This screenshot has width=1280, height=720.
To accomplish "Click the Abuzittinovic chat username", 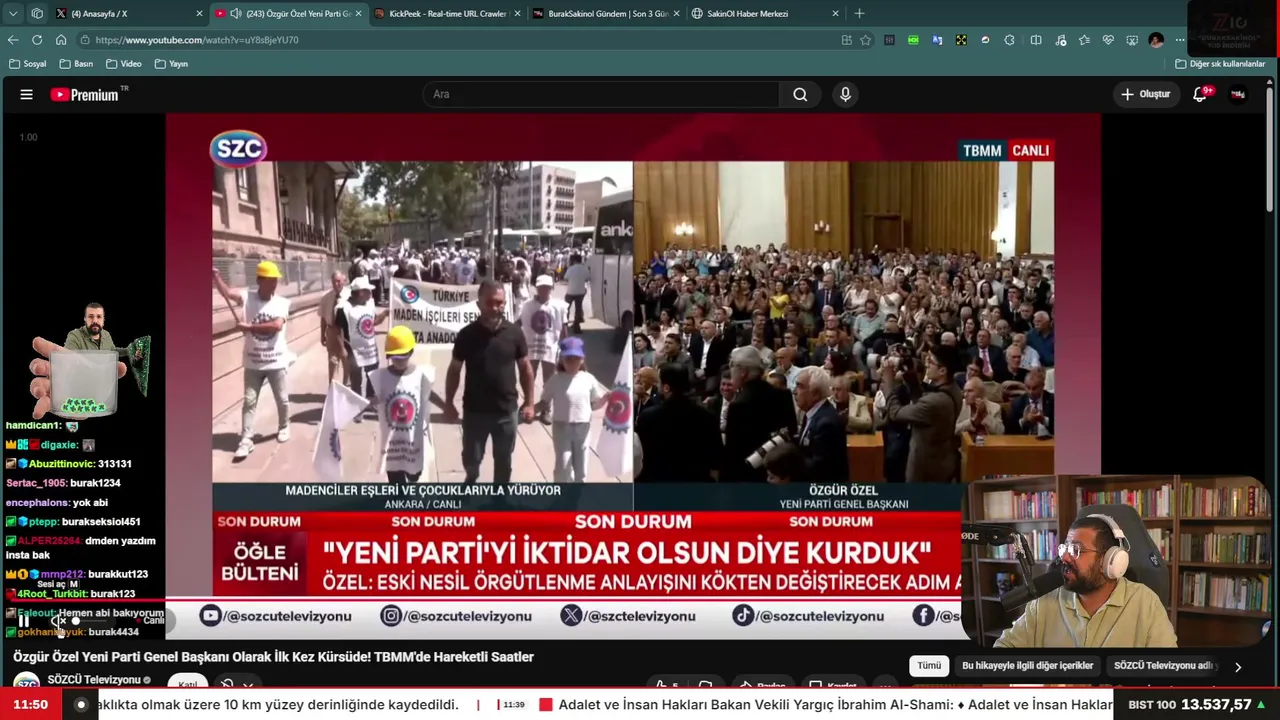I will pyautogui.click(x=61, y=464).
